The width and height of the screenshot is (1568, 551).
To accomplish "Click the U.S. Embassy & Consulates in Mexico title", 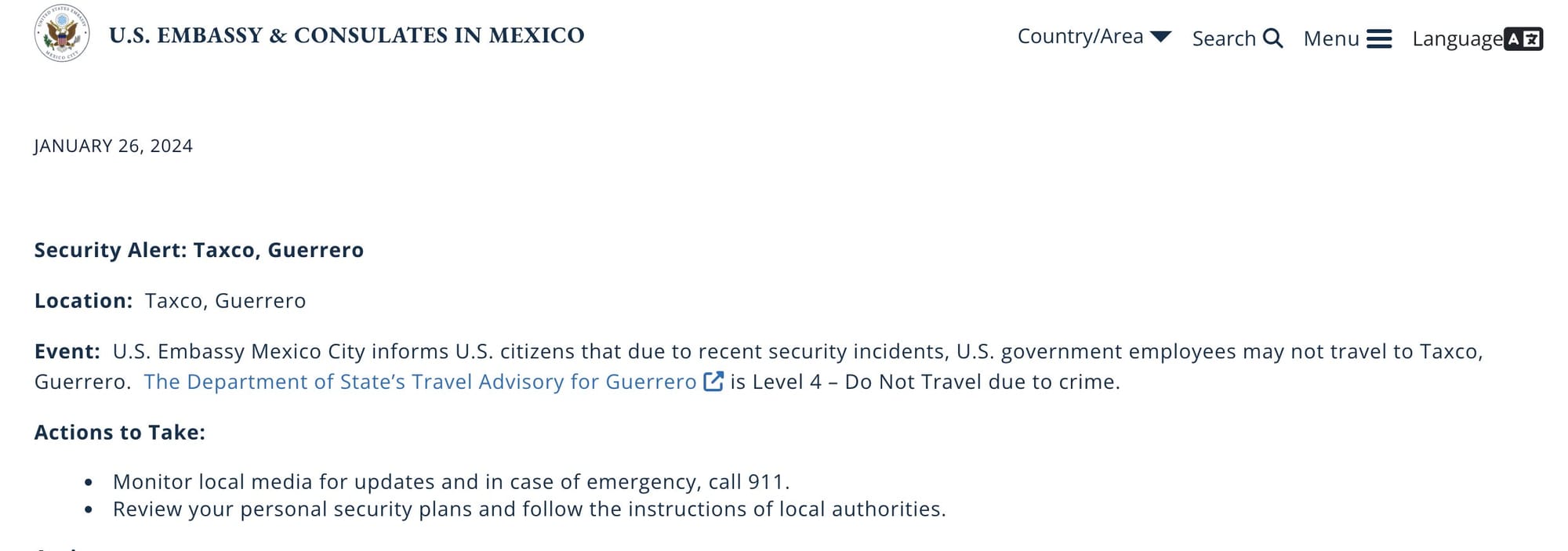I will point(348,34).
